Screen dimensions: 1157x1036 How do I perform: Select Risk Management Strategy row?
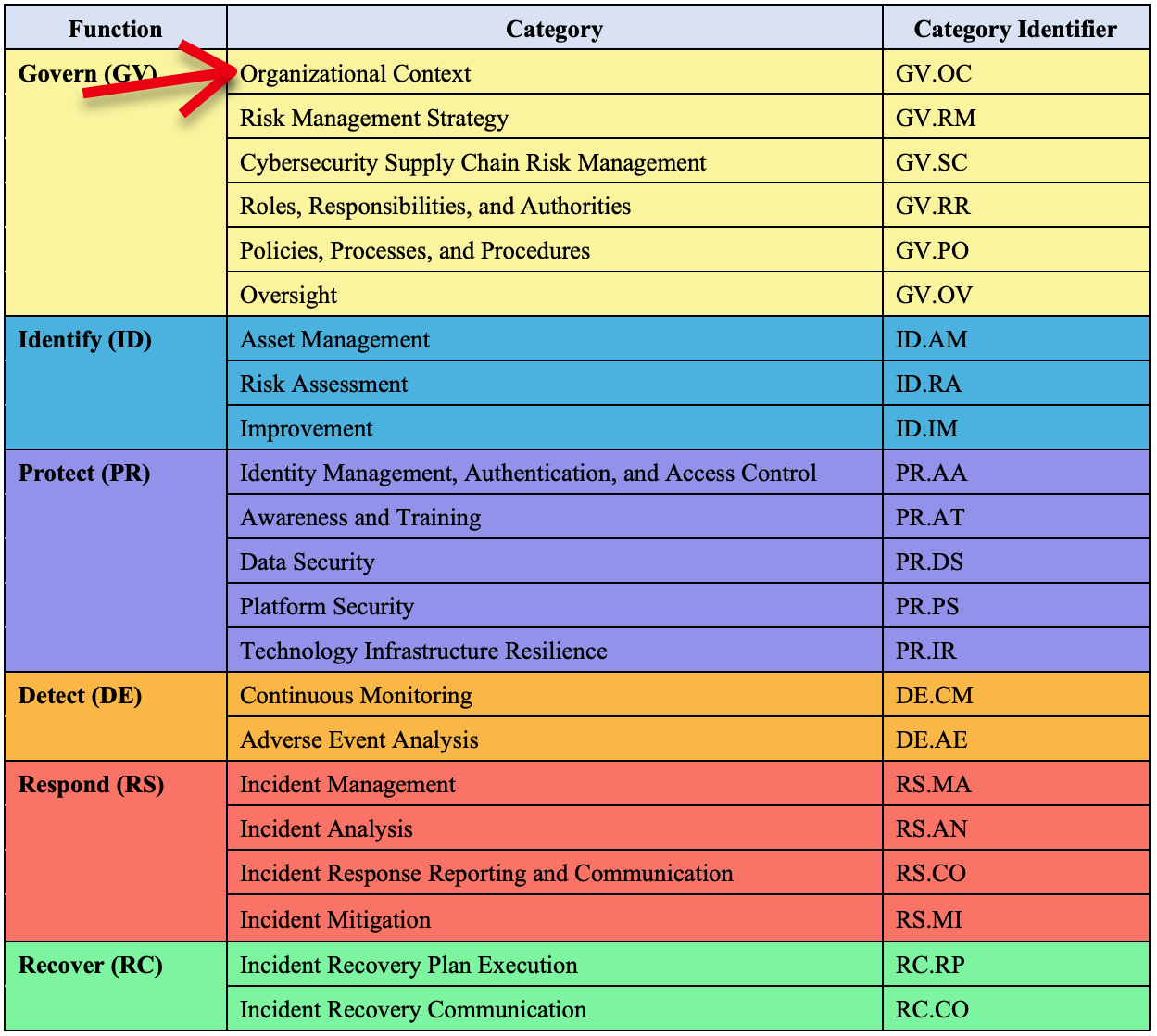click(374, 118)
